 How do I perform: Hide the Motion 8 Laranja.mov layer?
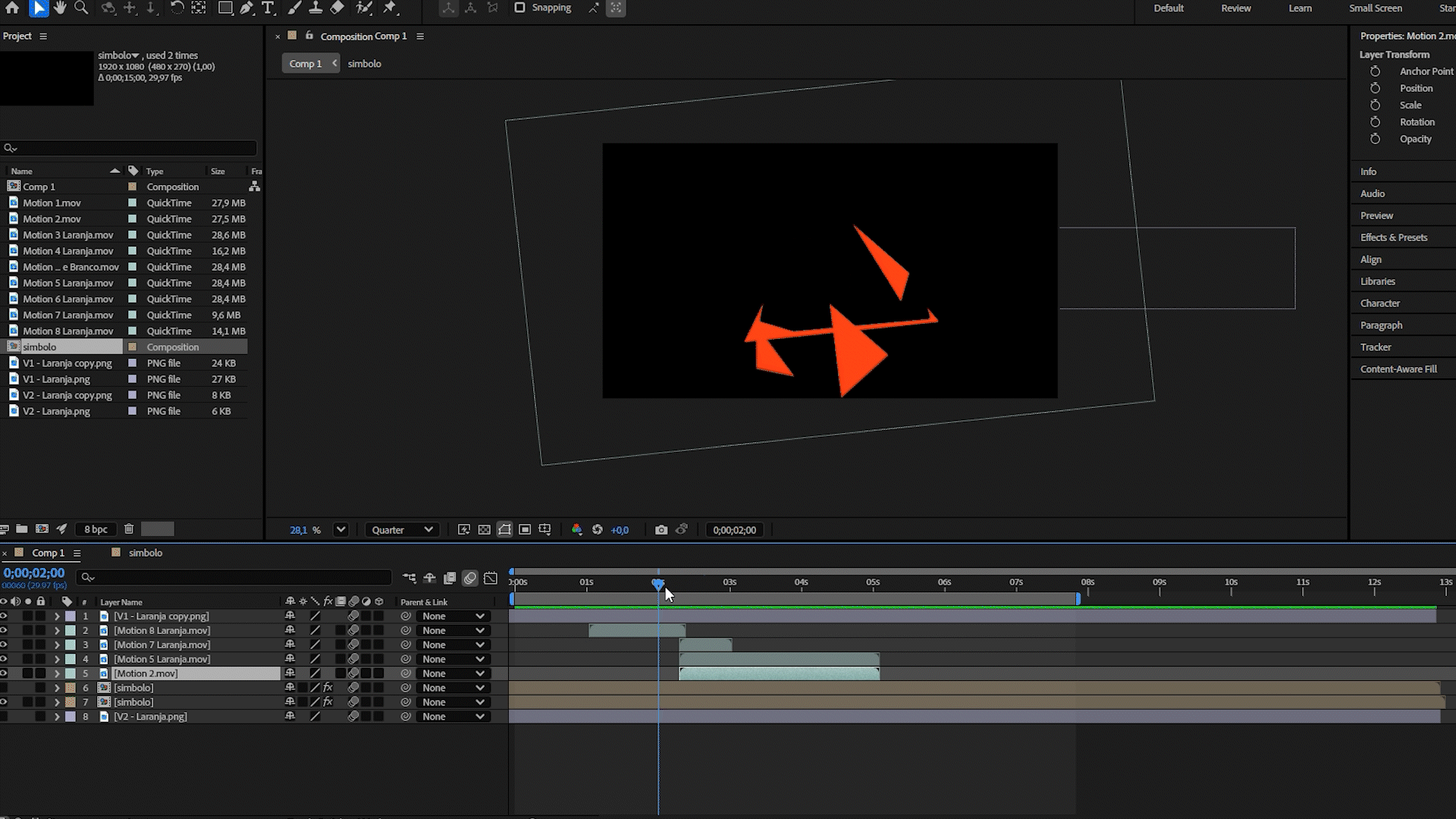coord(4,631)
